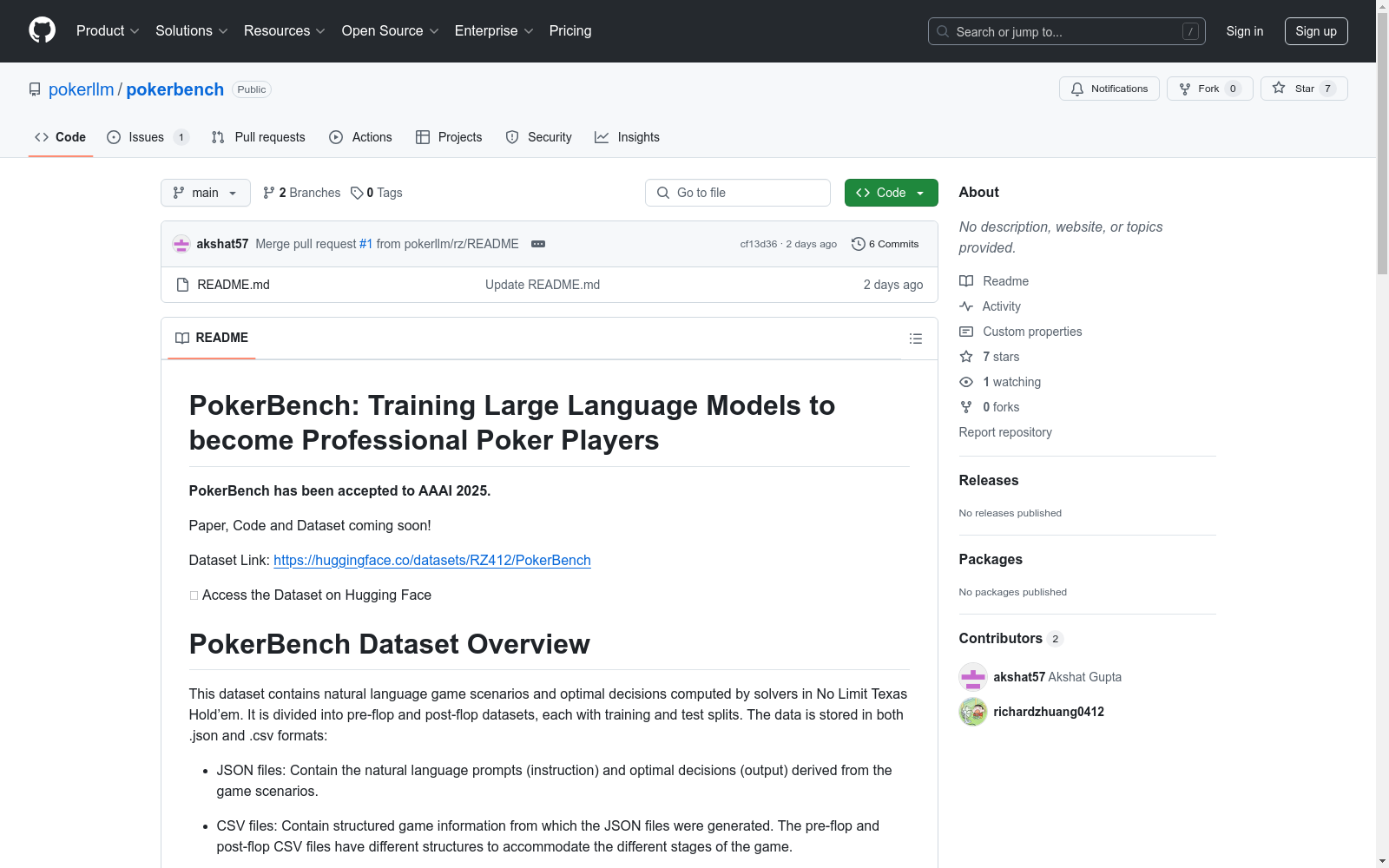Switch to the Security tab
The height and width of the screenshot is (868, 1389).
[538, 137]
